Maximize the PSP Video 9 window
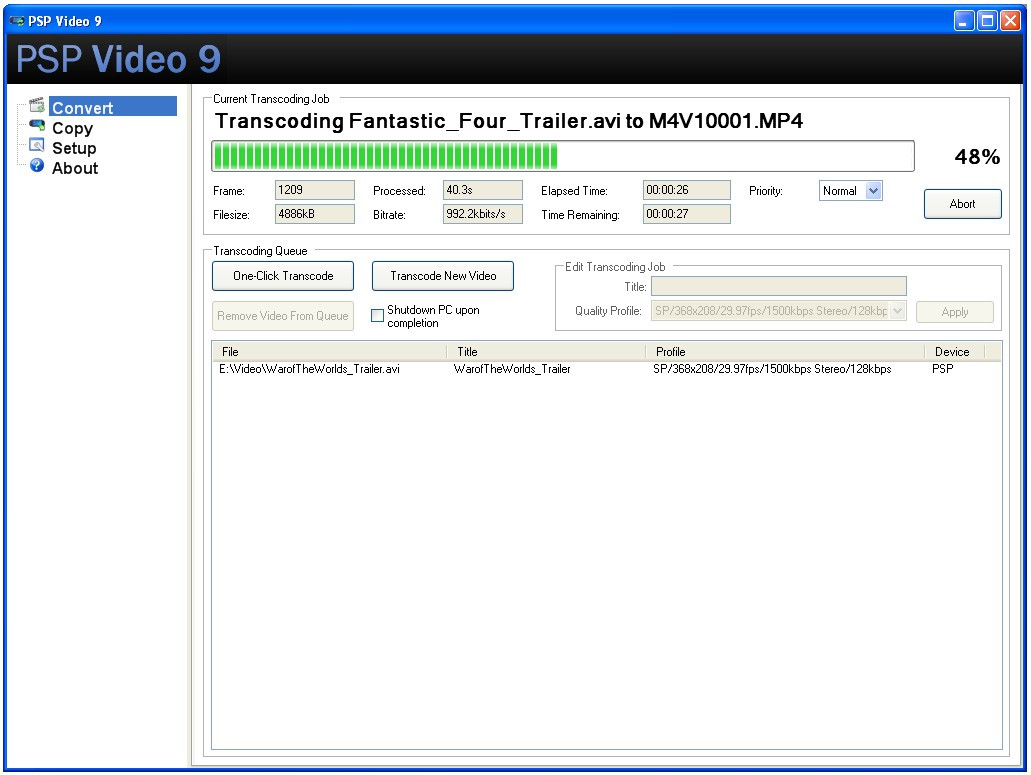Image resolution: width=1031 pixels, height=775 pixels. [988, 20]
